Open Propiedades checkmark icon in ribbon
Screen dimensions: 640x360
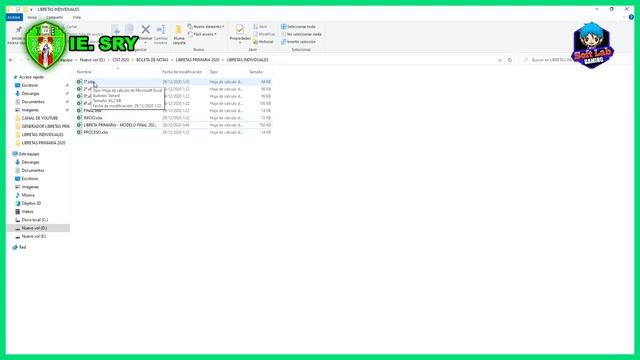(240, 29)
